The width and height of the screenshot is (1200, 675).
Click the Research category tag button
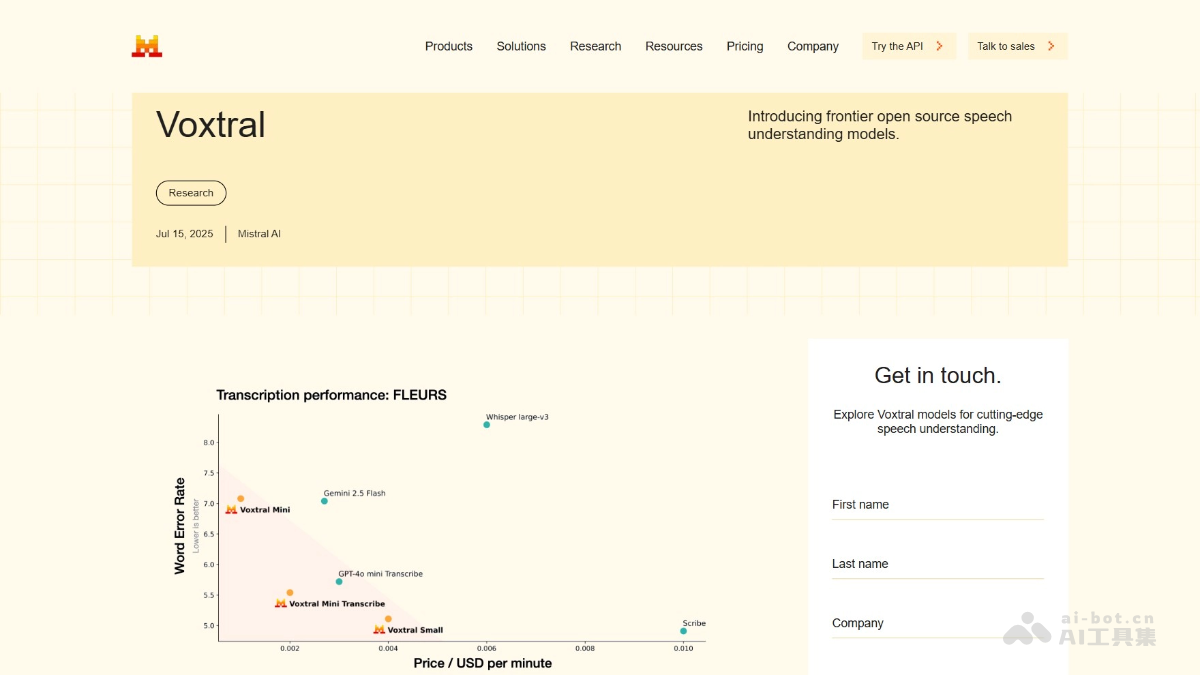191,193
